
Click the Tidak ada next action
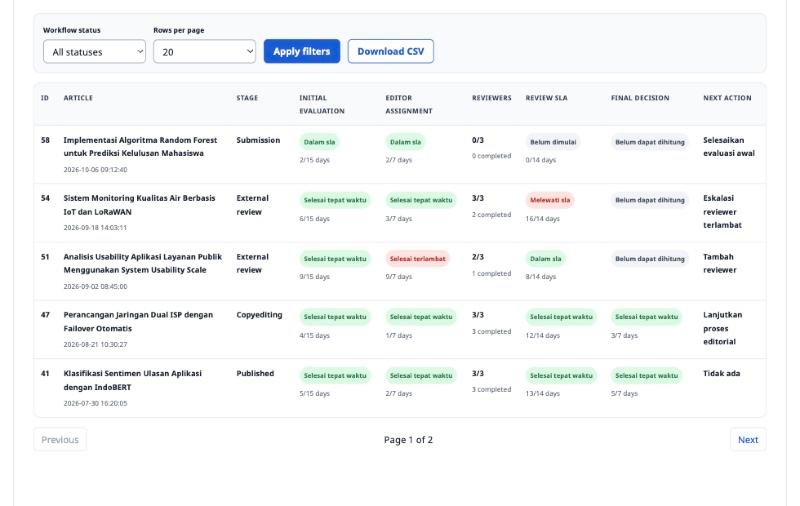coord(721,374)
